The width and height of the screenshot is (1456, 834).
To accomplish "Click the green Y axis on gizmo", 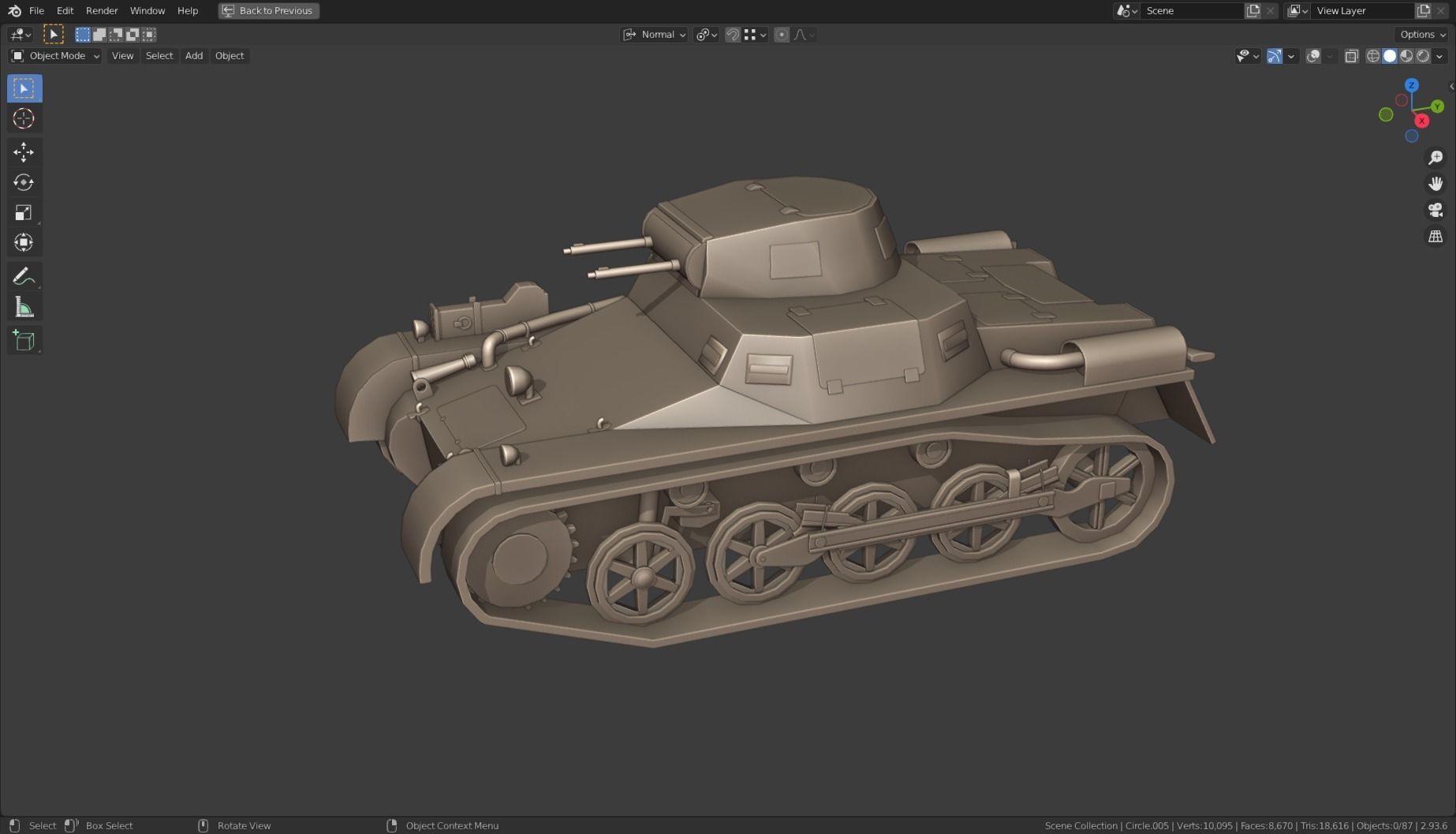I will pos(1437,107).
